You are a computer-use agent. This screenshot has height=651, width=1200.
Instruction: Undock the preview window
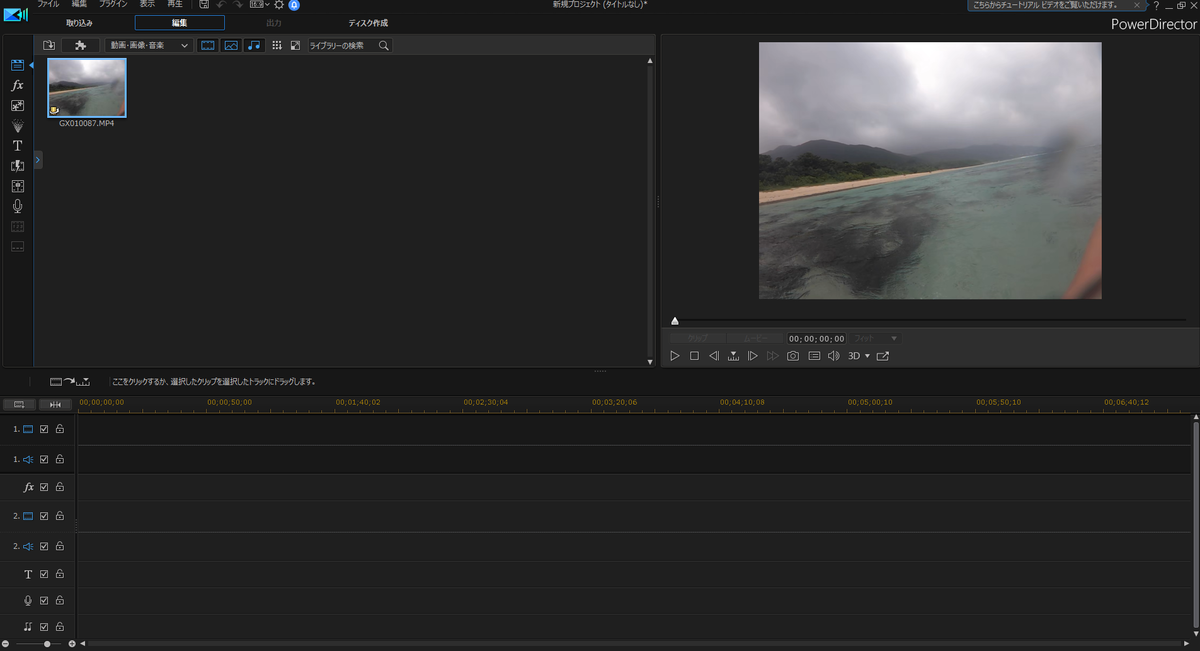tap(883, 356)
